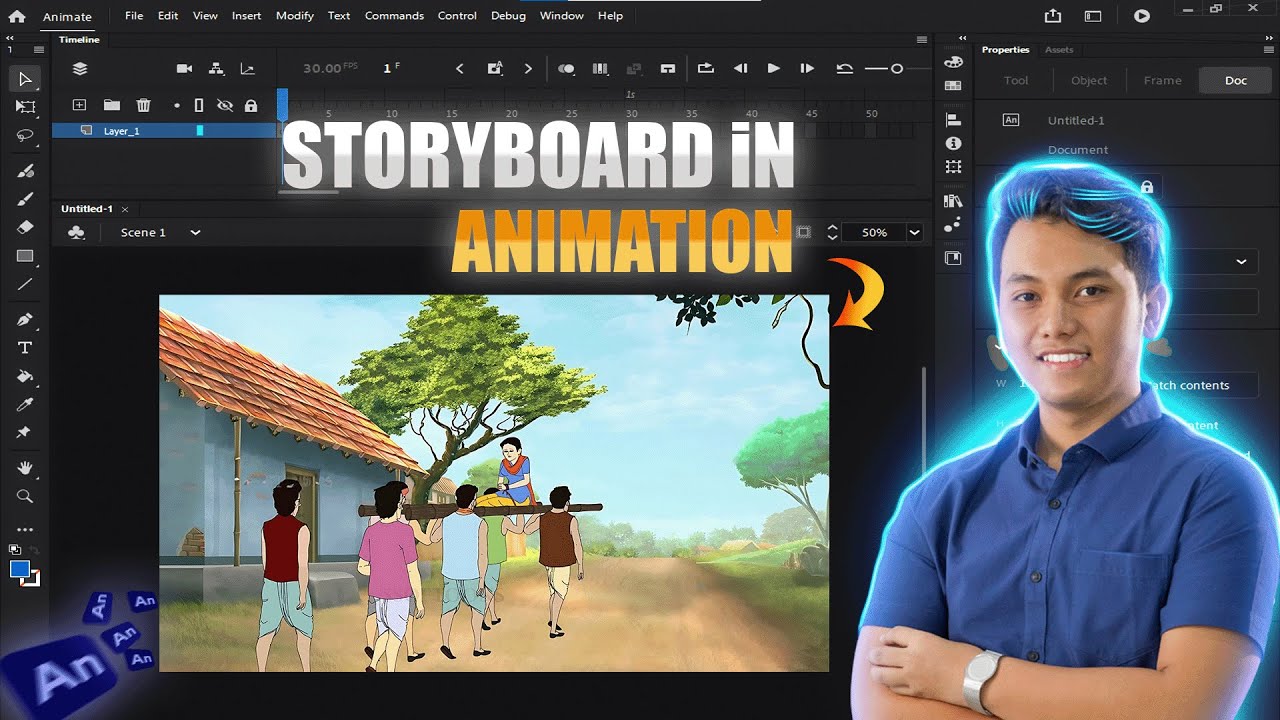1280x720 pixels.
Task: Open the Library panel books icon
Action: 953,201
